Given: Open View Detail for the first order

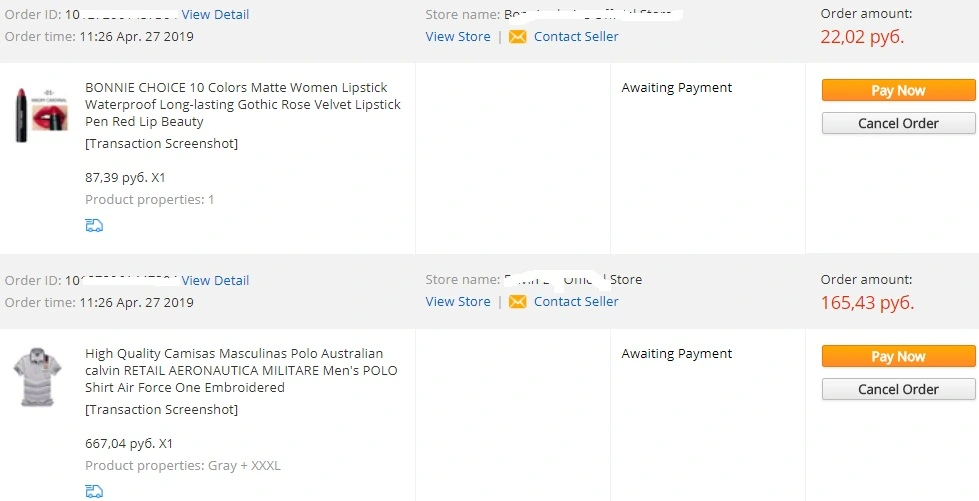Looking at the screenshot, I should point(215,14).
